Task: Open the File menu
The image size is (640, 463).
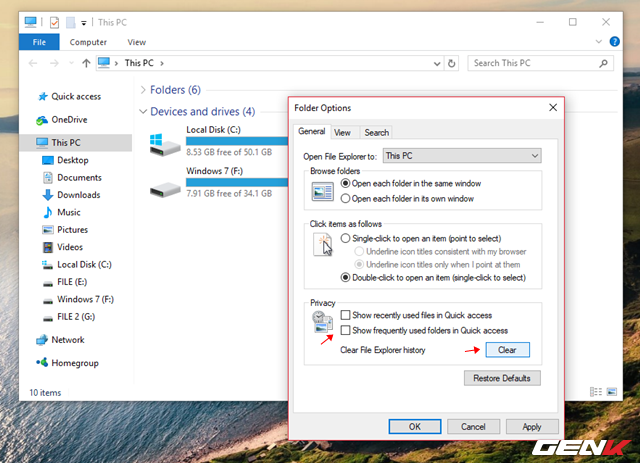Action: (39, 42)
